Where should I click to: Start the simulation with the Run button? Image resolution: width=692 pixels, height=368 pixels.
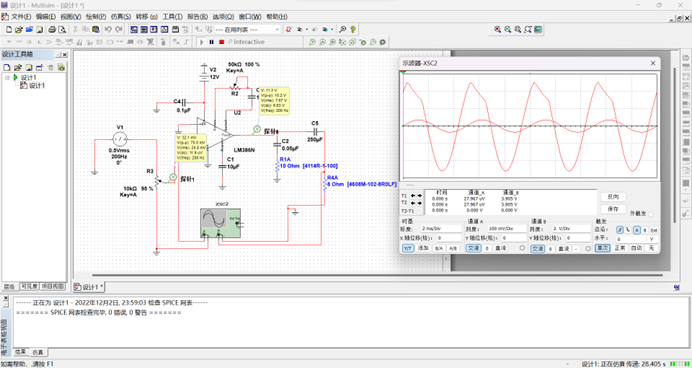[x=201, y=42]
